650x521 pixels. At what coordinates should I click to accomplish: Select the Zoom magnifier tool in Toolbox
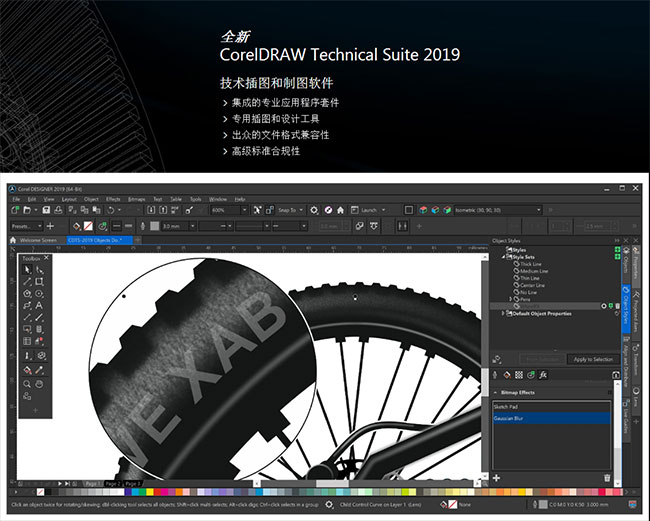pos(27,384)
